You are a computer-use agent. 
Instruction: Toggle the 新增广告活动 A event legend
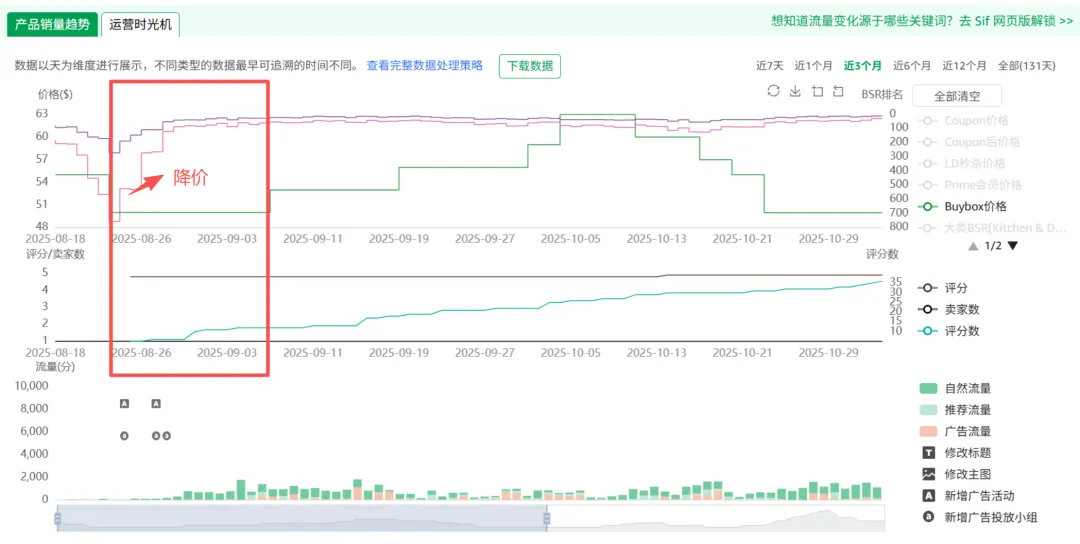968,495
